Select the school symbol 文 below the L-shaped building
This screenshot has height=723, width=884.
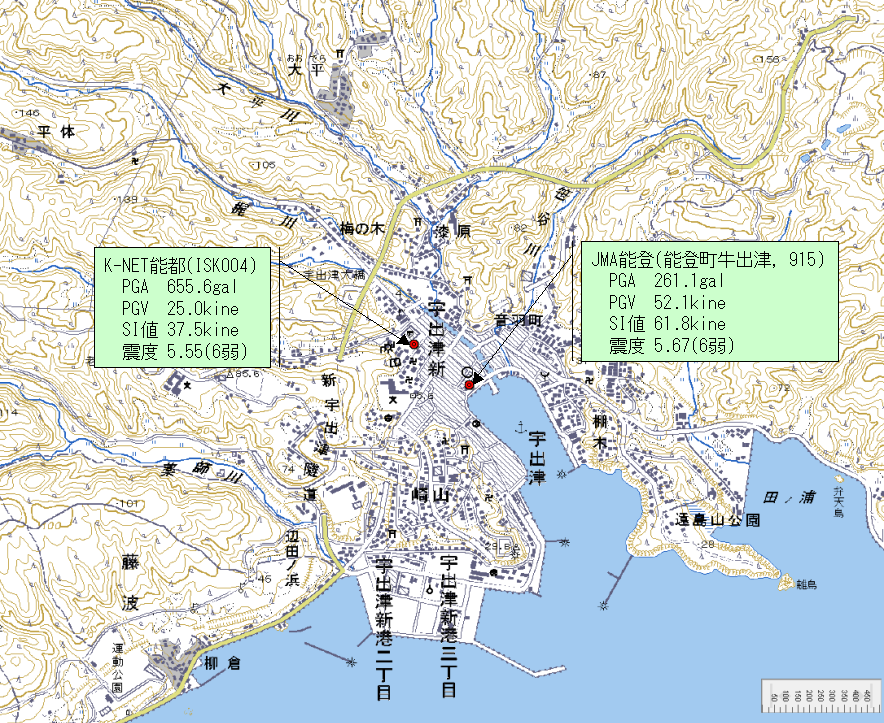pyautogui.click(x=394, y=399)
